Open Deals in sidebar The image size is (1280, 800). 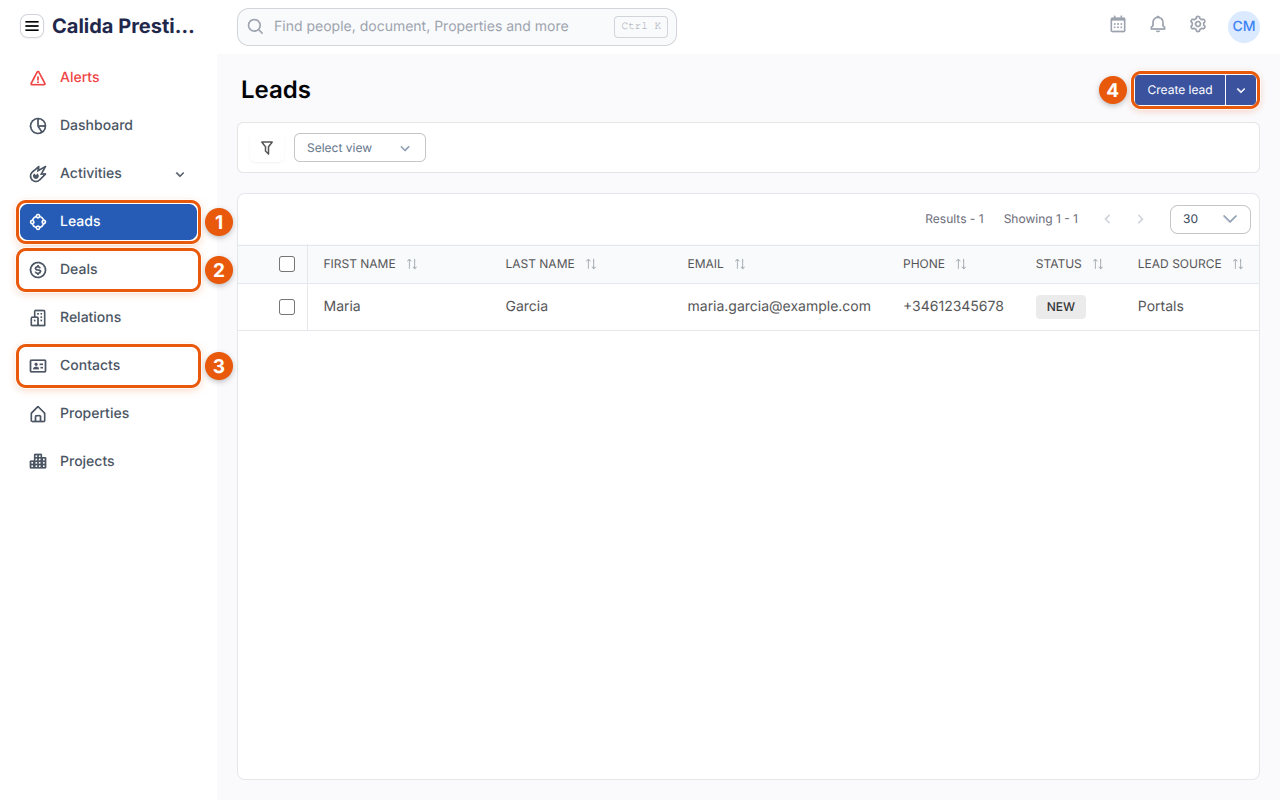click(x=108, y=269)
